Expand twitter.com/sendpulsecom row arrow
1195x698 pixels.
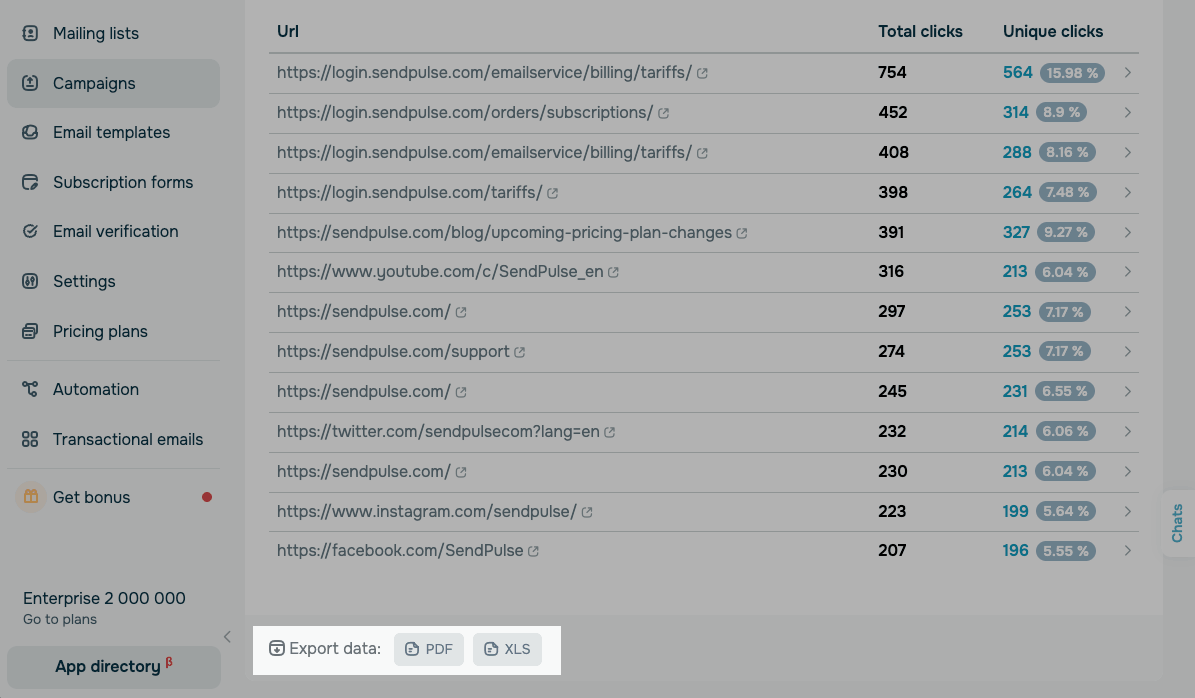point(1127,432)
